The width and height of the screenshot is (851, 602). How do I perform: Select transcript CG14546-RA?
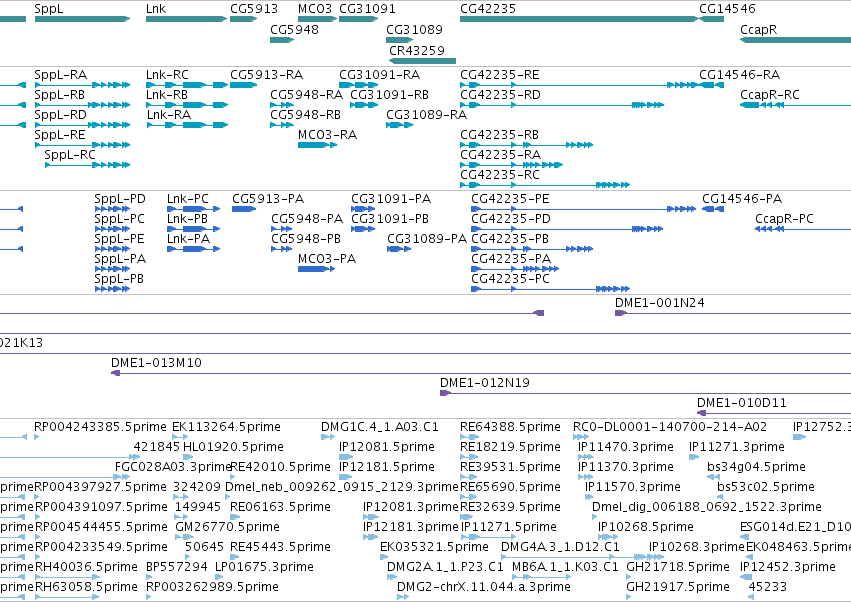point(712,85)
